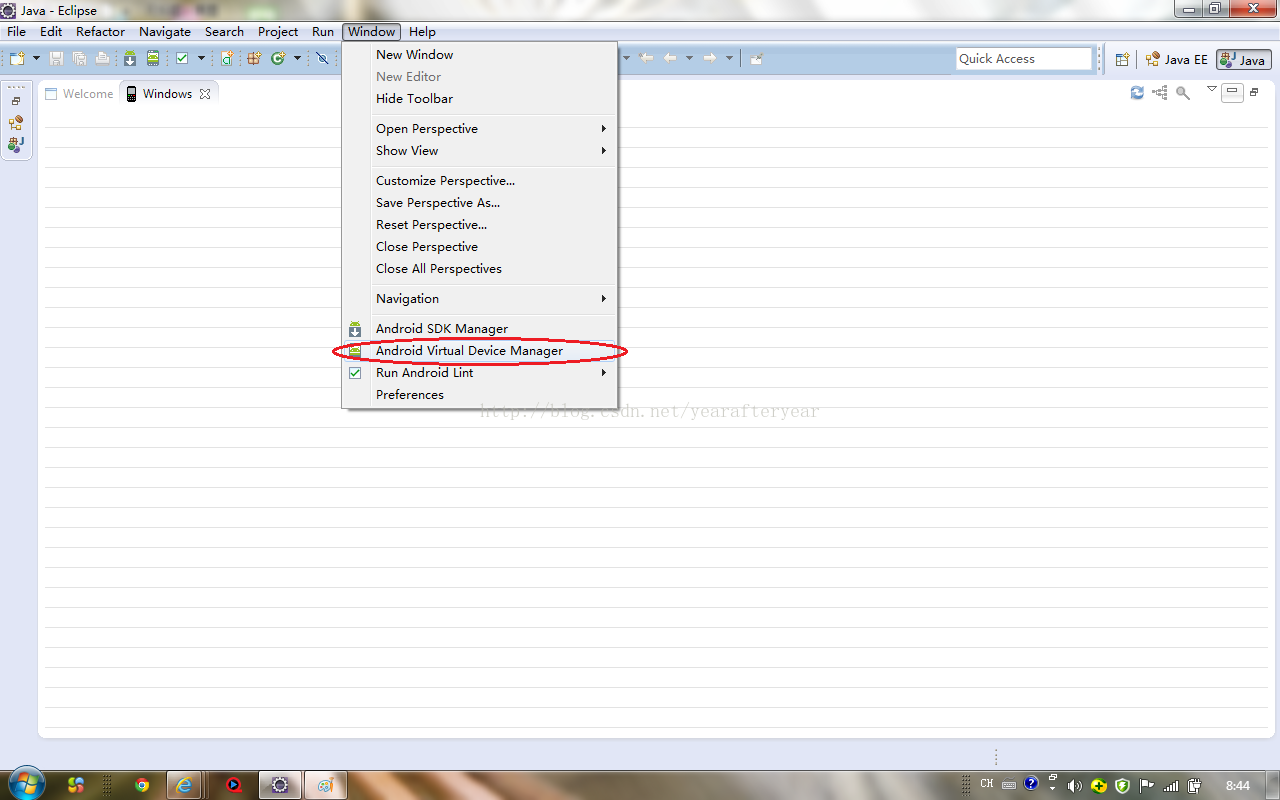Image resolution: width=1280 pixels, height=800 pixels.
Task: Click the Last Edit Location arrow icon
Action: [x=646, y=59]
